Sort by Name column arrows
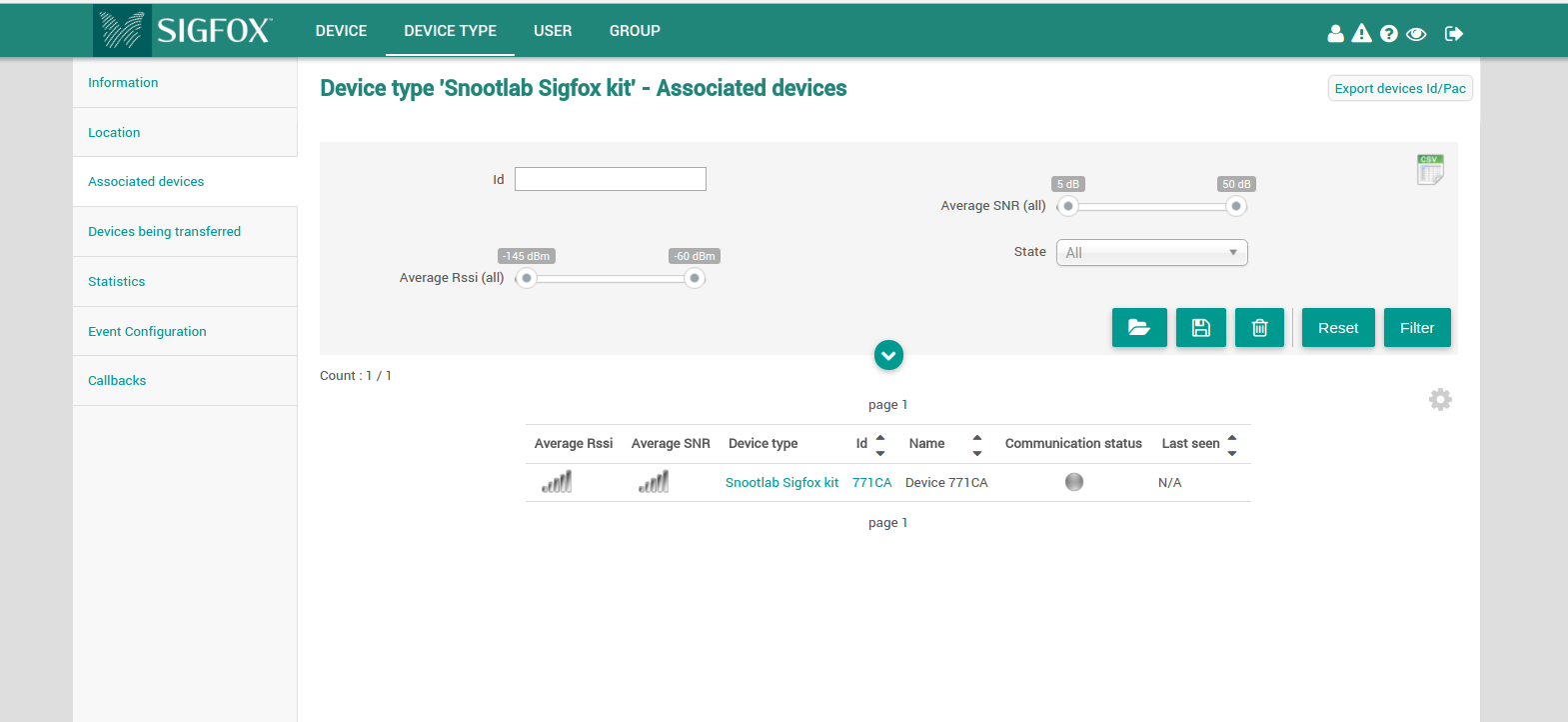Screen dimensions: 1568x722 pyautogui.click(x=977, y=445)
